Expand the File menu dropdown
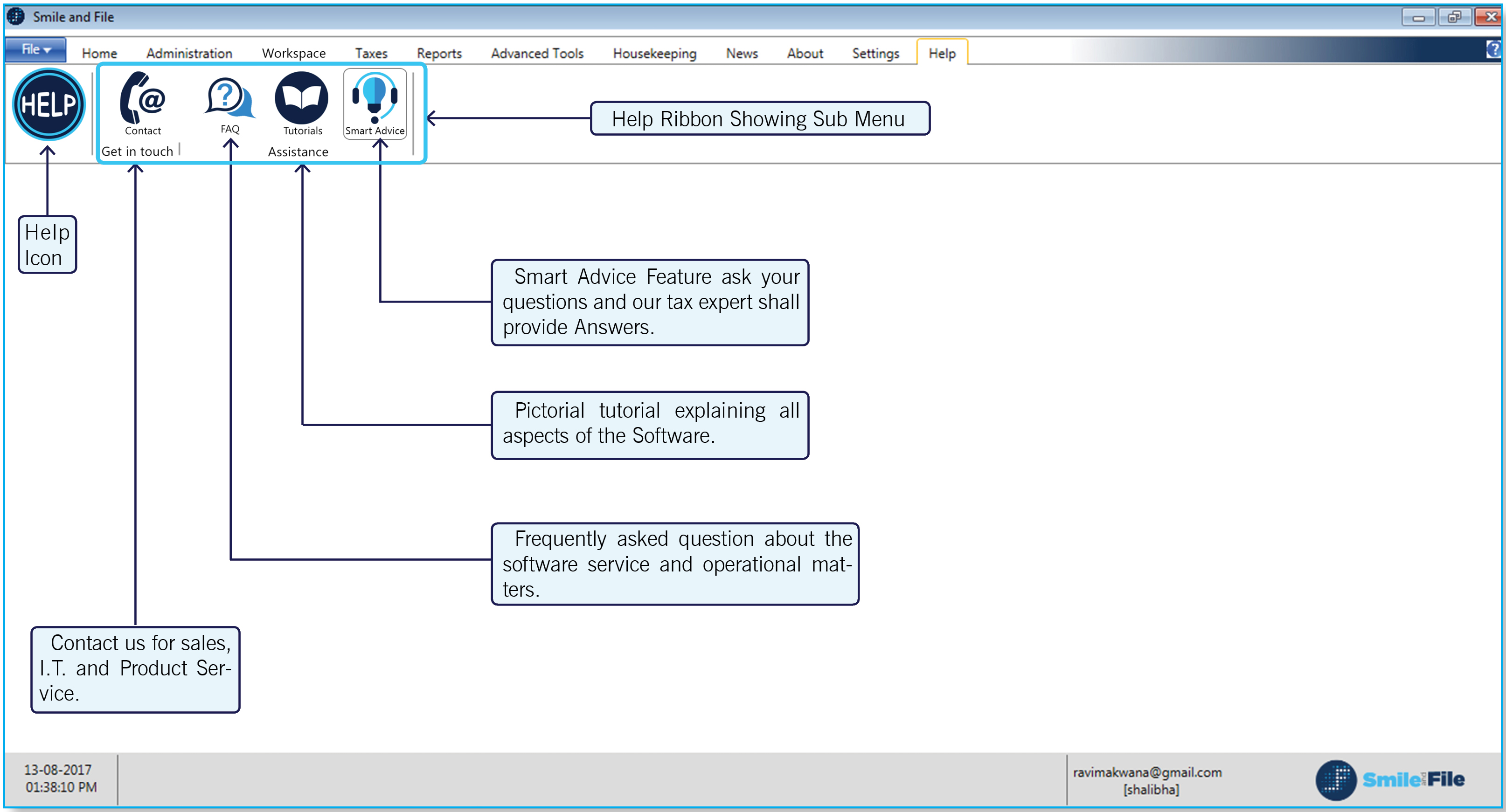The width and height of the screenshot is (1506, 812). click(34, 49)
